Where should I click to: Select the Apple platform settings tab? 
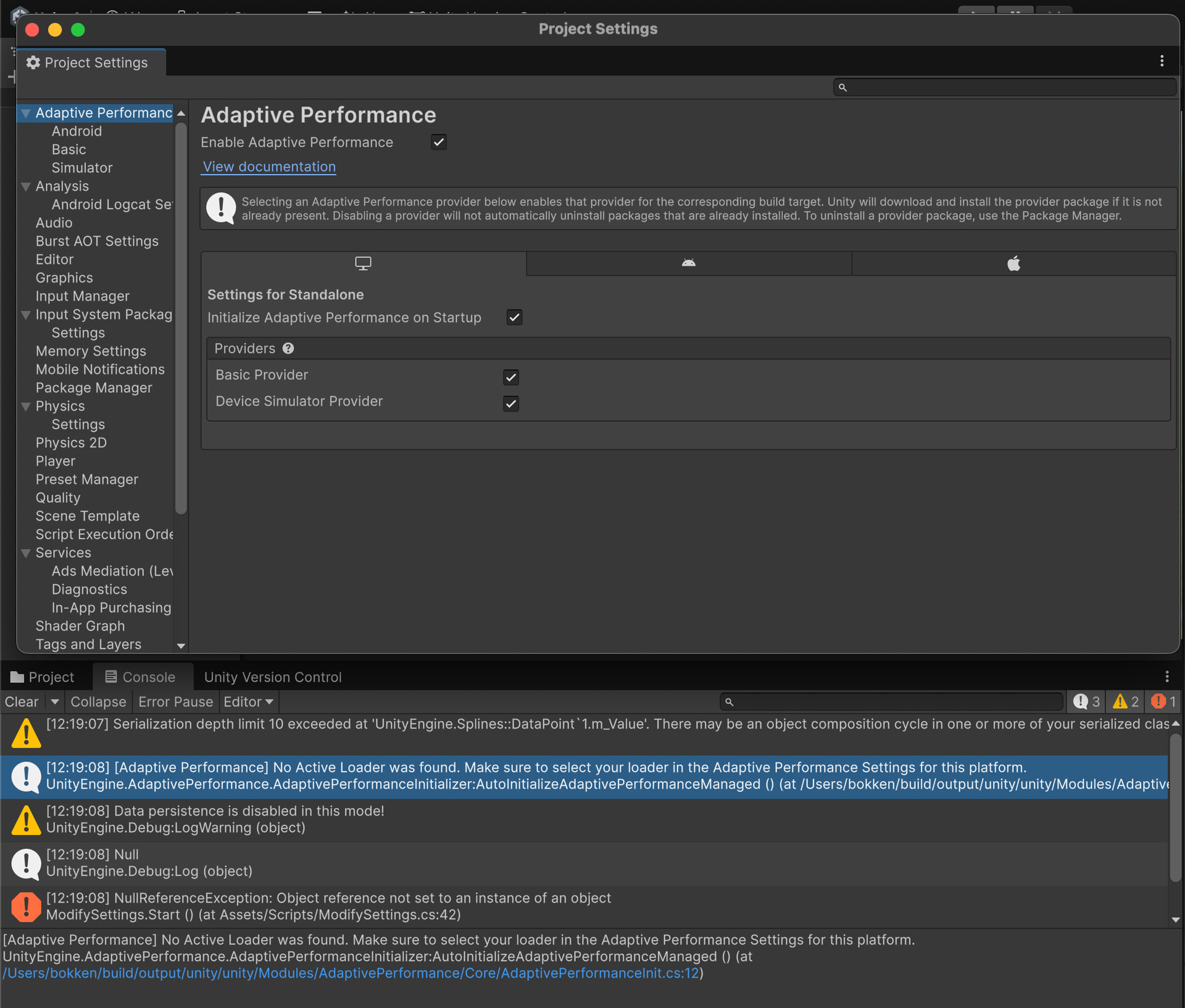1013,263
